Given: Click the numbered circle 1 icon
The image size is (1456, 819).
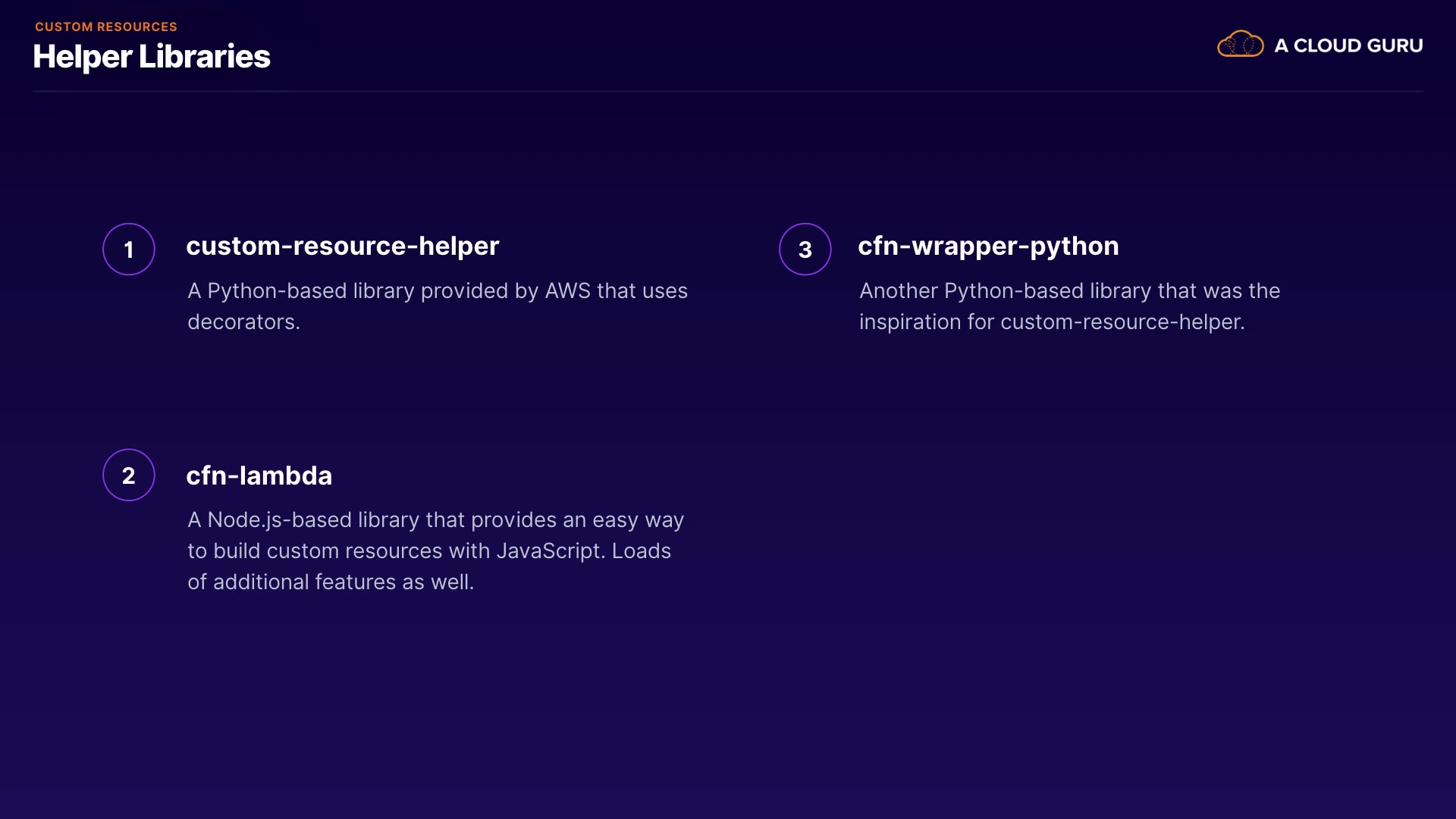Looking at the screenshot, I should (x=129, y=249).
